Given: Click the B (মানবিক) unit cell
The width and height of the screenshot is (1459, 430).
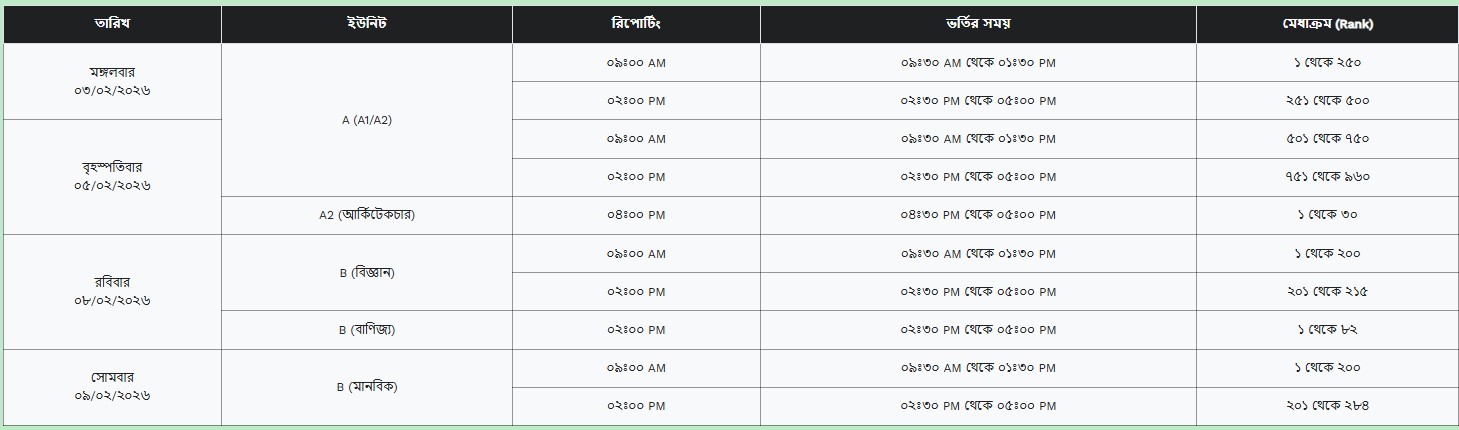Looking at the screenshot, I should (366, 387).
